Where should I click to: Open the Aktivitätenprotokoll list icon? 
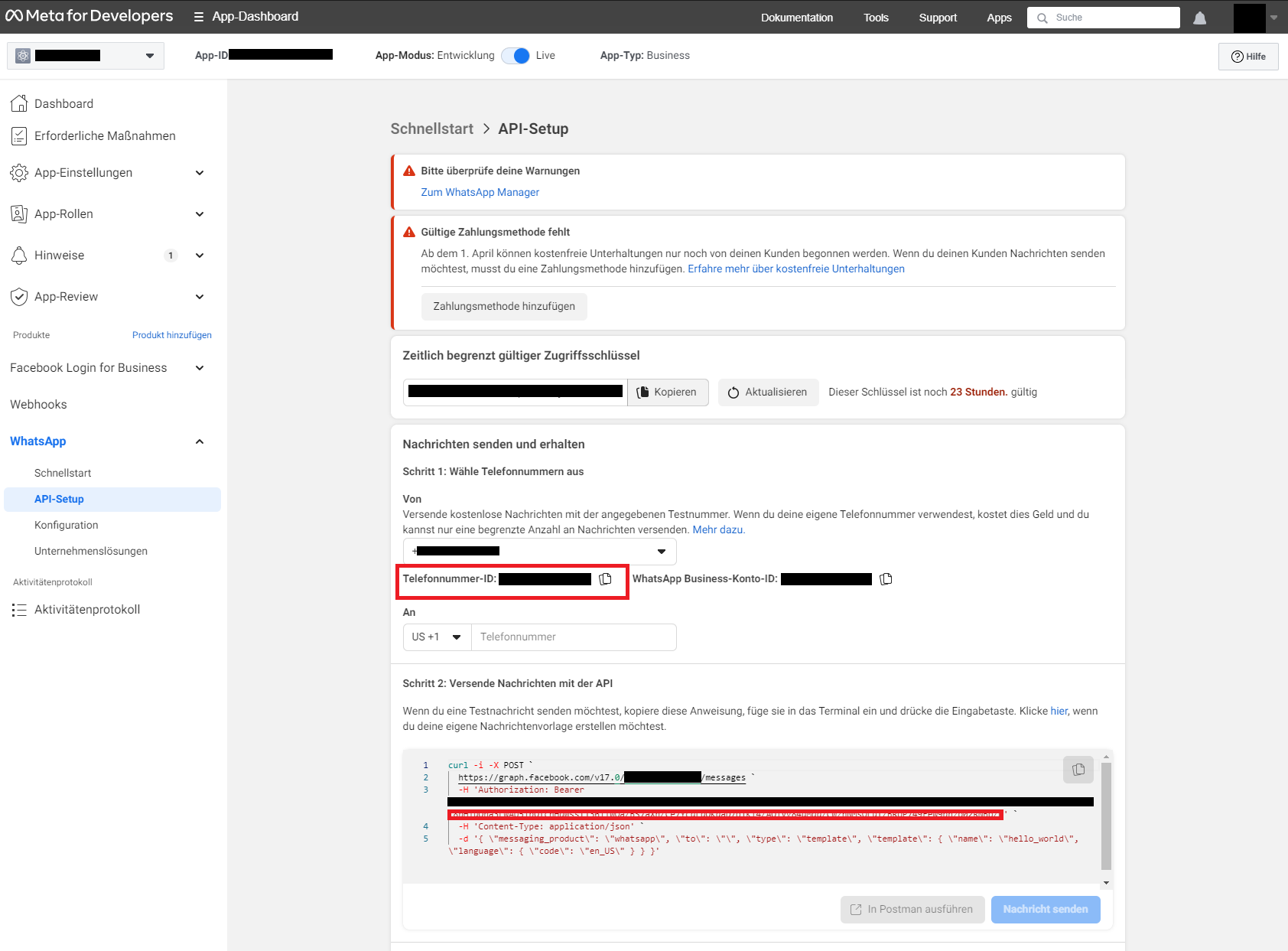(x=19, y=610)
